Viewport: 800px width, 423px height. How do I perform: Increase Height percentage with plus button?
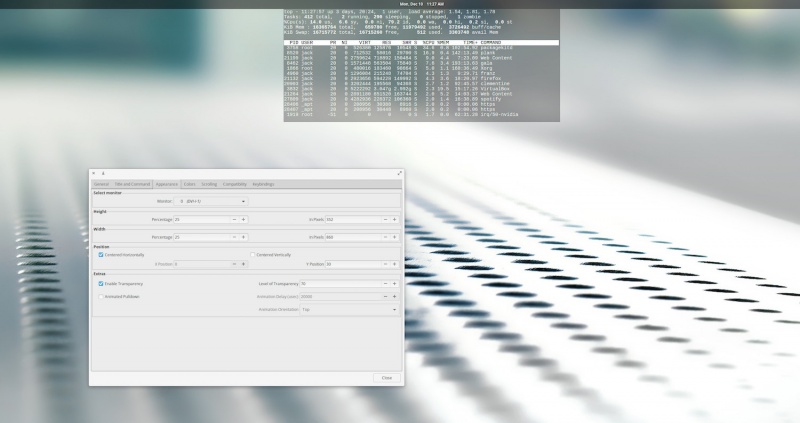[244, 219]
